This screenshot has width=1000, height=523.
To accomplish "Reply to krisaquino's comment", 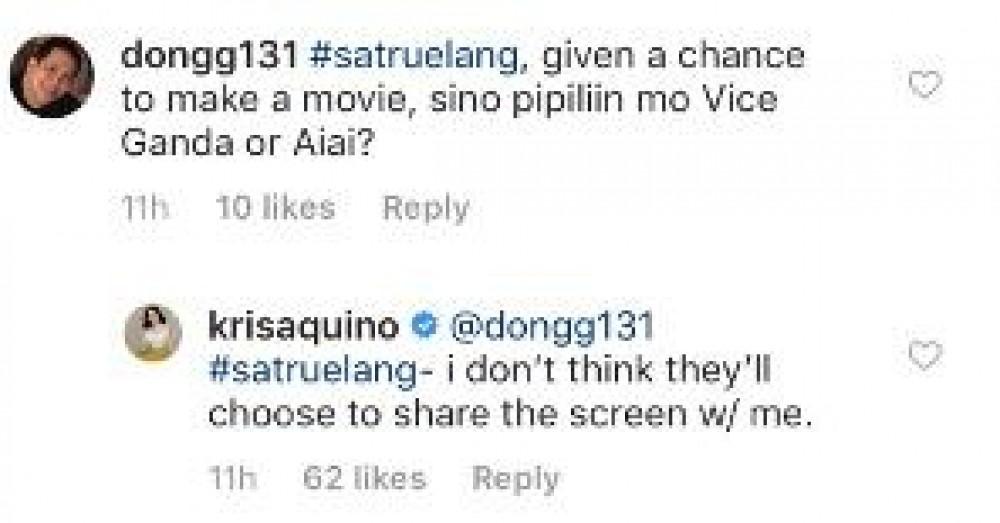I will click(514, 478).
